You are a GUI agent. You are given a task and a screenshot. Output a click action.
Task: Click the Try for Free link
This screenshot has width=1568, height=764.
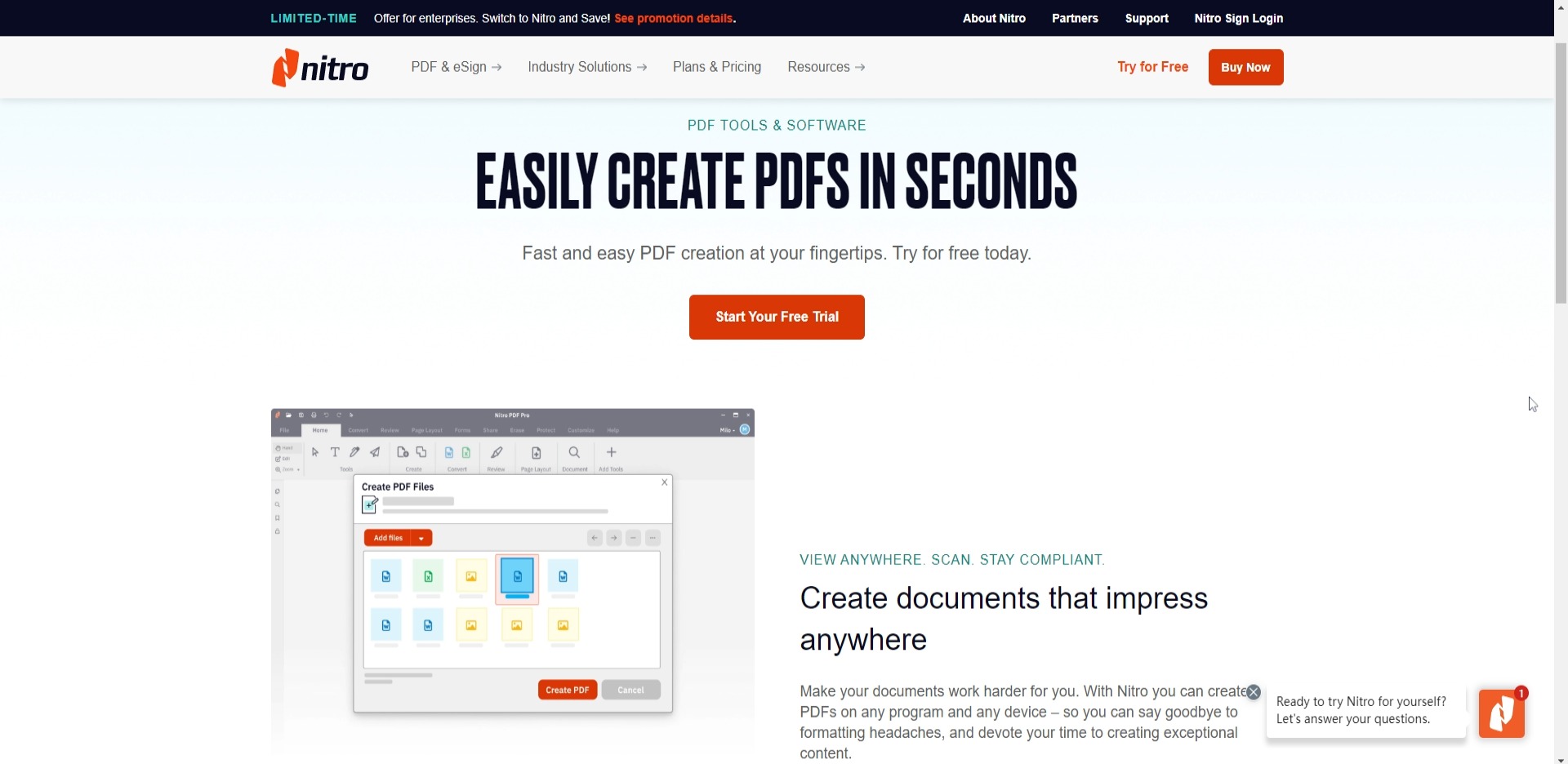point(1152,67)
